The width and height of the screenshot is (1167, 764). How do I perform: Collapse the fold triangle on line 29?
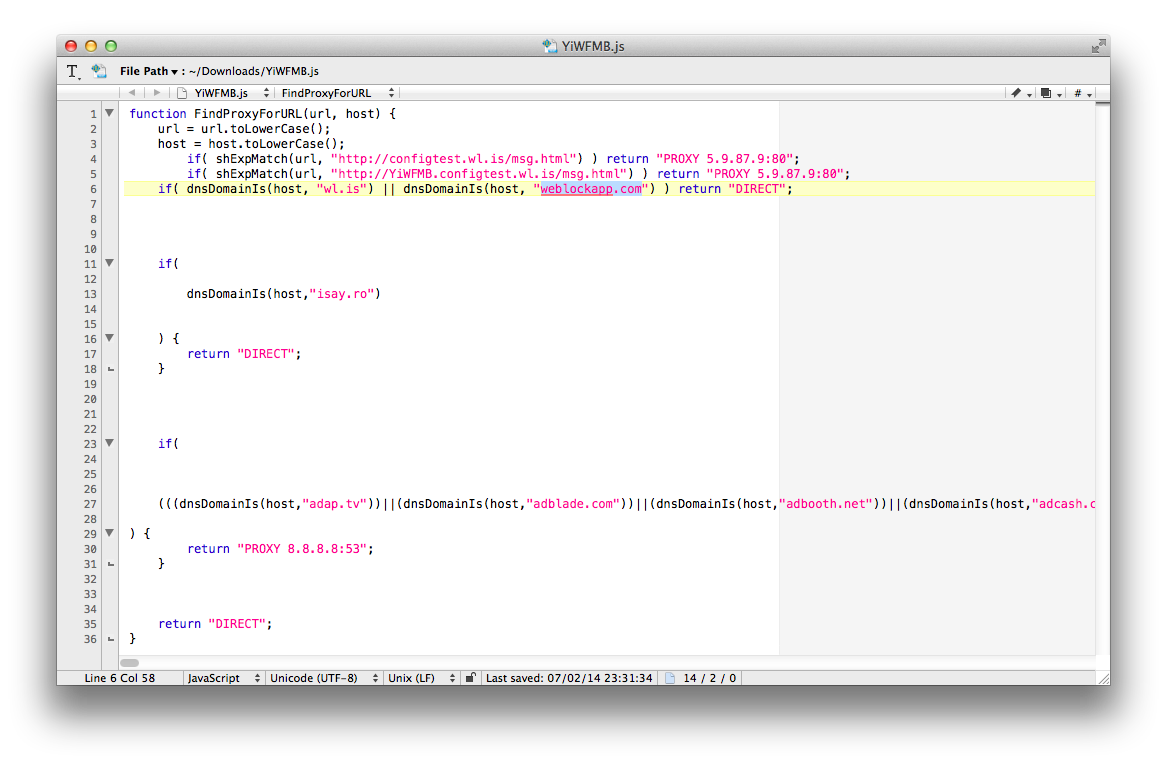(109, 533)
